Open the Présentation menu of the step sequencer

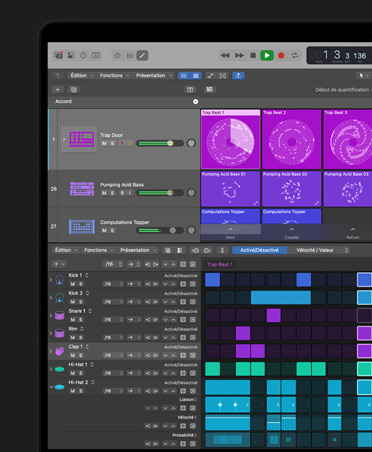(x=138, y=250)
